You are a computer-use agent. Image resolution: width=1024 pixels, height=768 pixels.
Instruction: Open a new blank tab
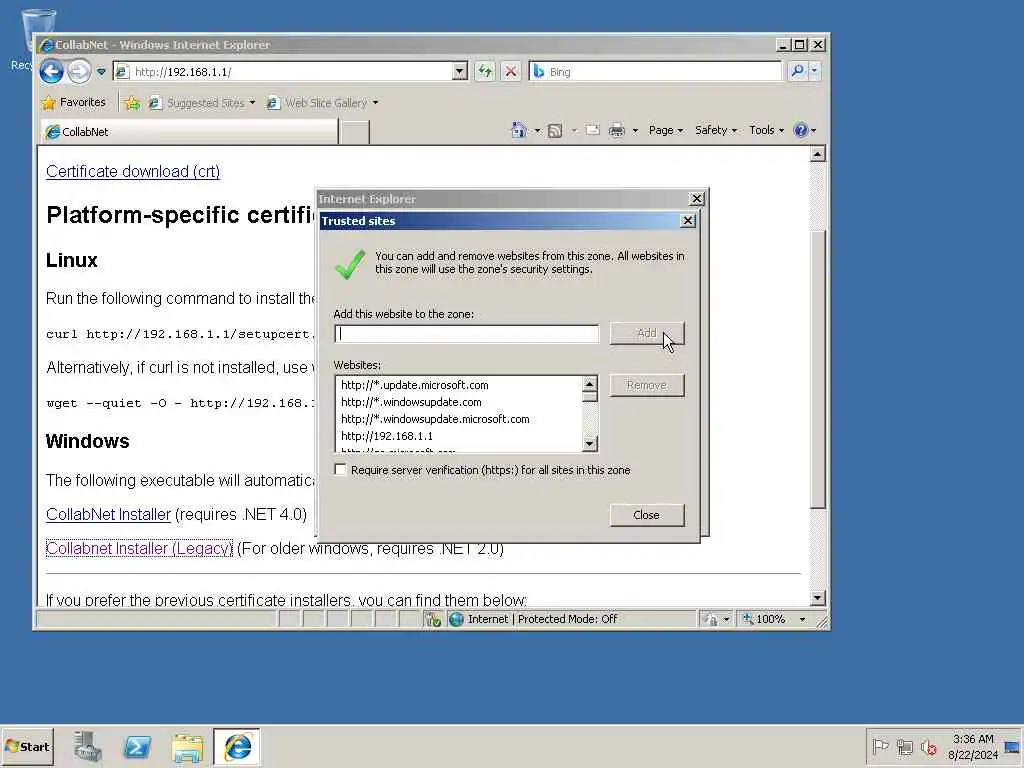click(x=355, y=133)
